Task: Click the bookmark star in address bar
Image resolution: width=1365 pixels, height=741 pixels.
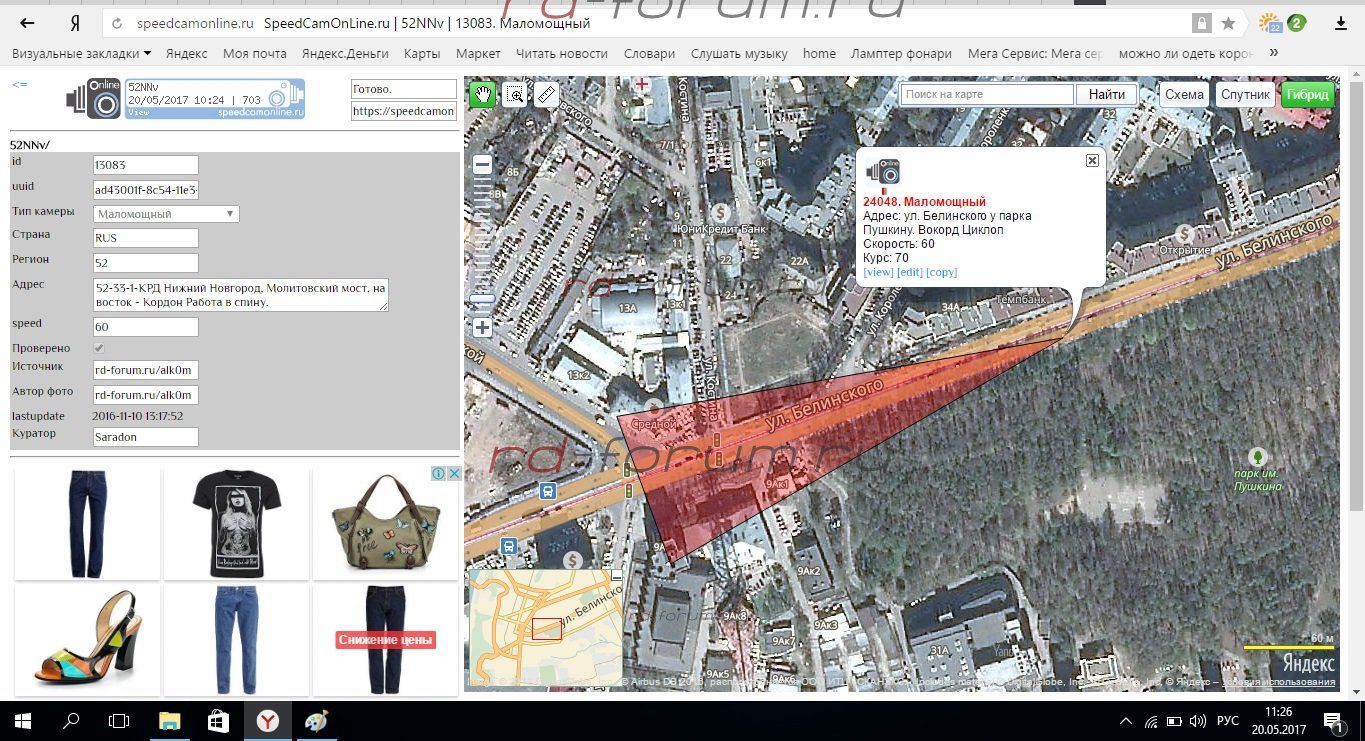Action: tap(1228, 23)
